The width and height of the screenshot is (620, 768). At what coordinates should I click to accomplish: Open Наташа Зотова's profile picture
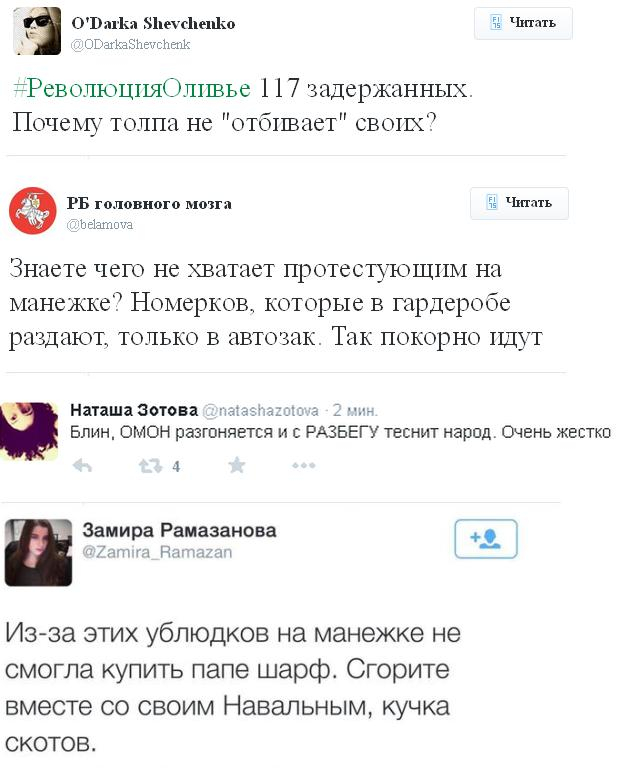29,431
